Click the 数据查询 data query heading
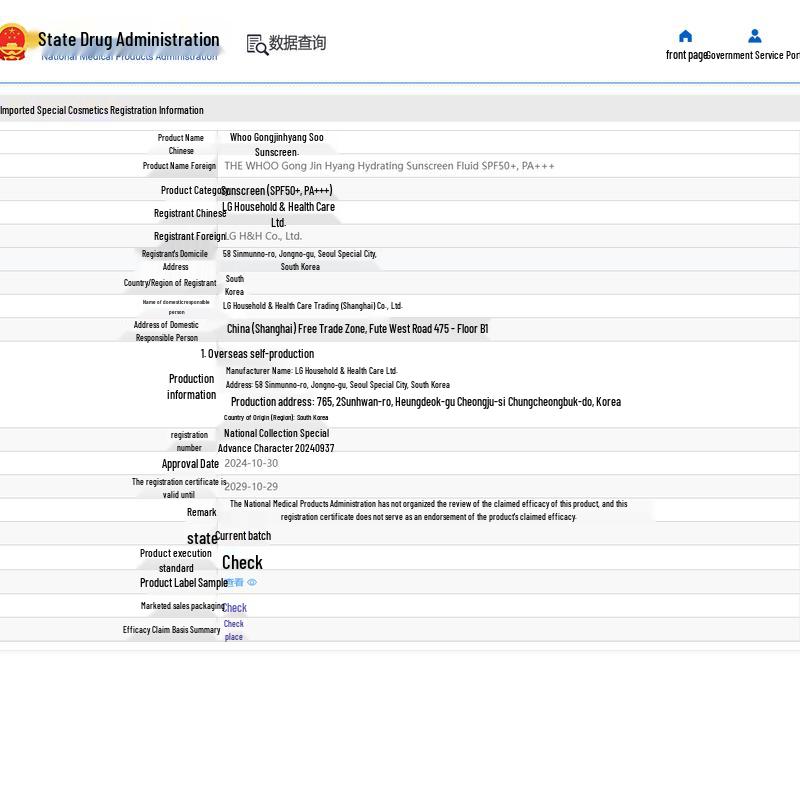This screenshot has height=800, width=800. (x=297, y=43)
